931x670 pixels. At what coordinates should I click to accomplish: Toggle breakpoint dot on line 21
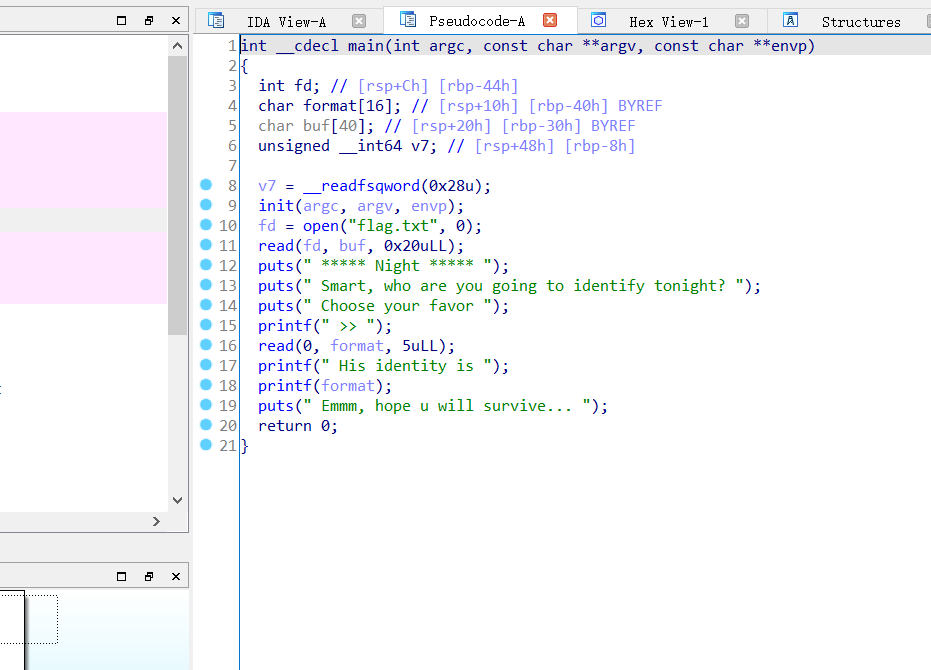(206, 444)
